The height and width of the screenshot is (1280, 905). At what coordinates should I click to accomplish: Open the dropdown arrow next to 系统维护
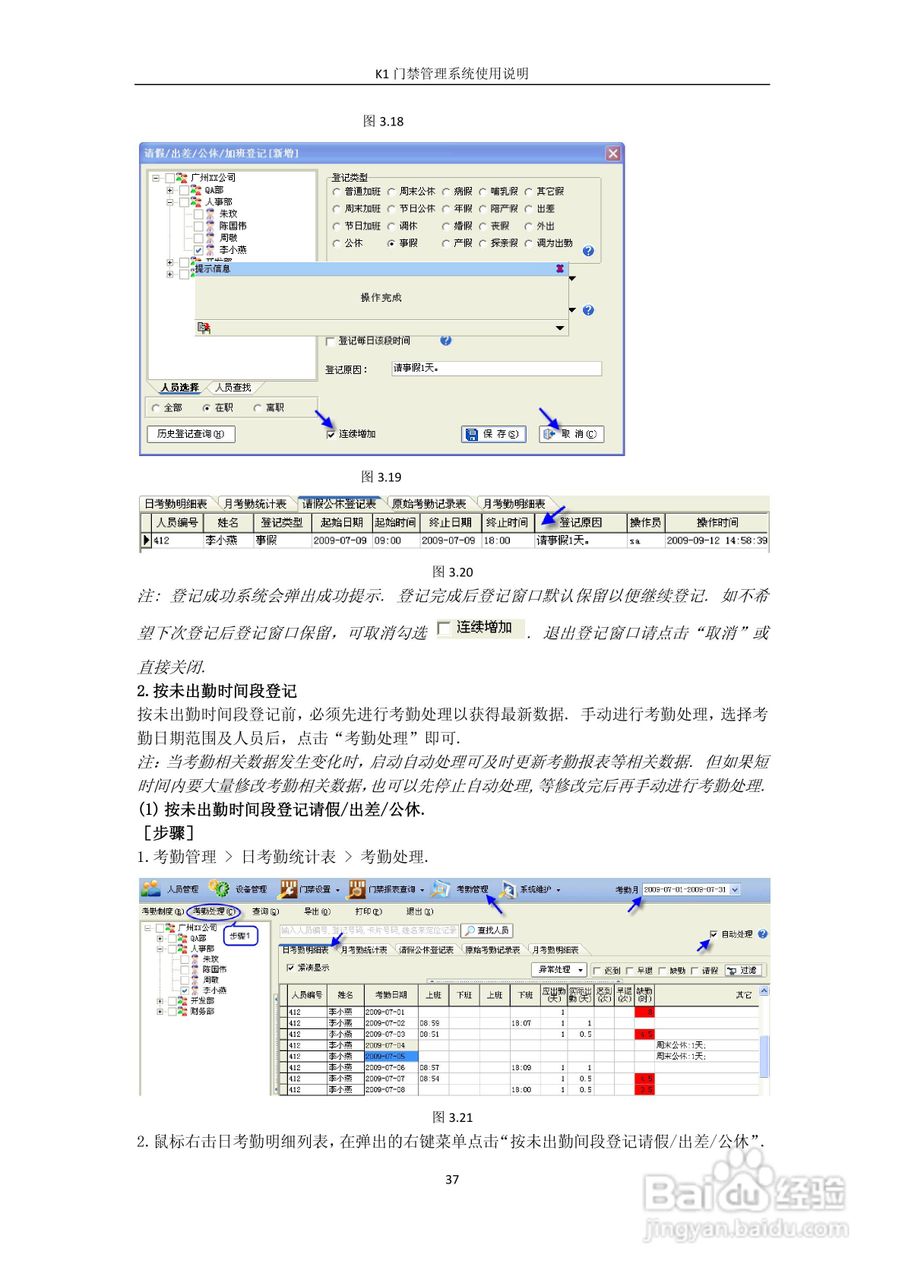tap(558, 889)
